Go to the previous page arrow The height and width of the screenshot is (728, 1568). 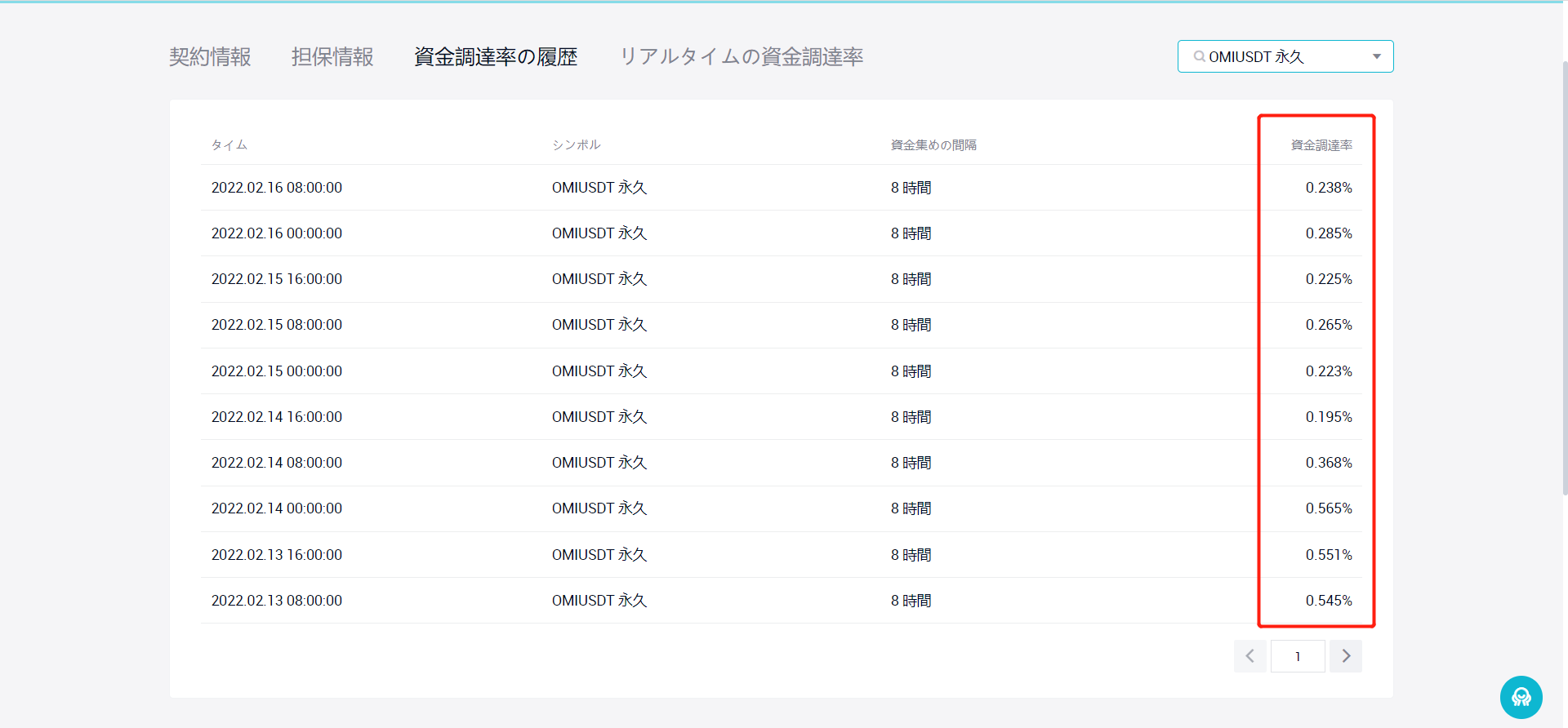tap(1249, 656)
